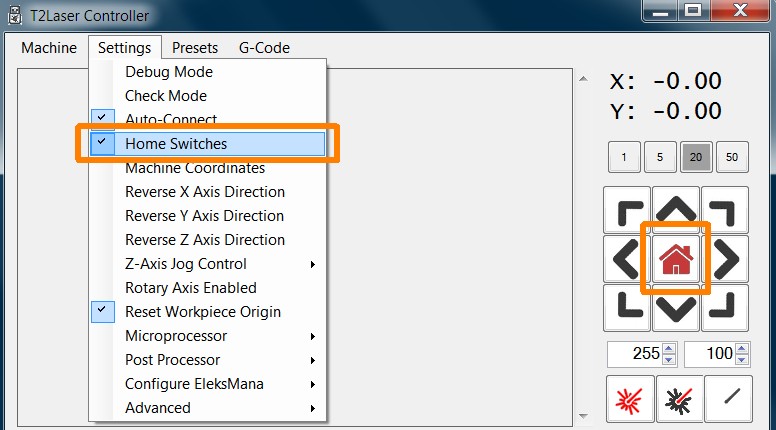Jog right with the right arrow
The height and width of the screenshot is (430, 776).
click(725, 259)
